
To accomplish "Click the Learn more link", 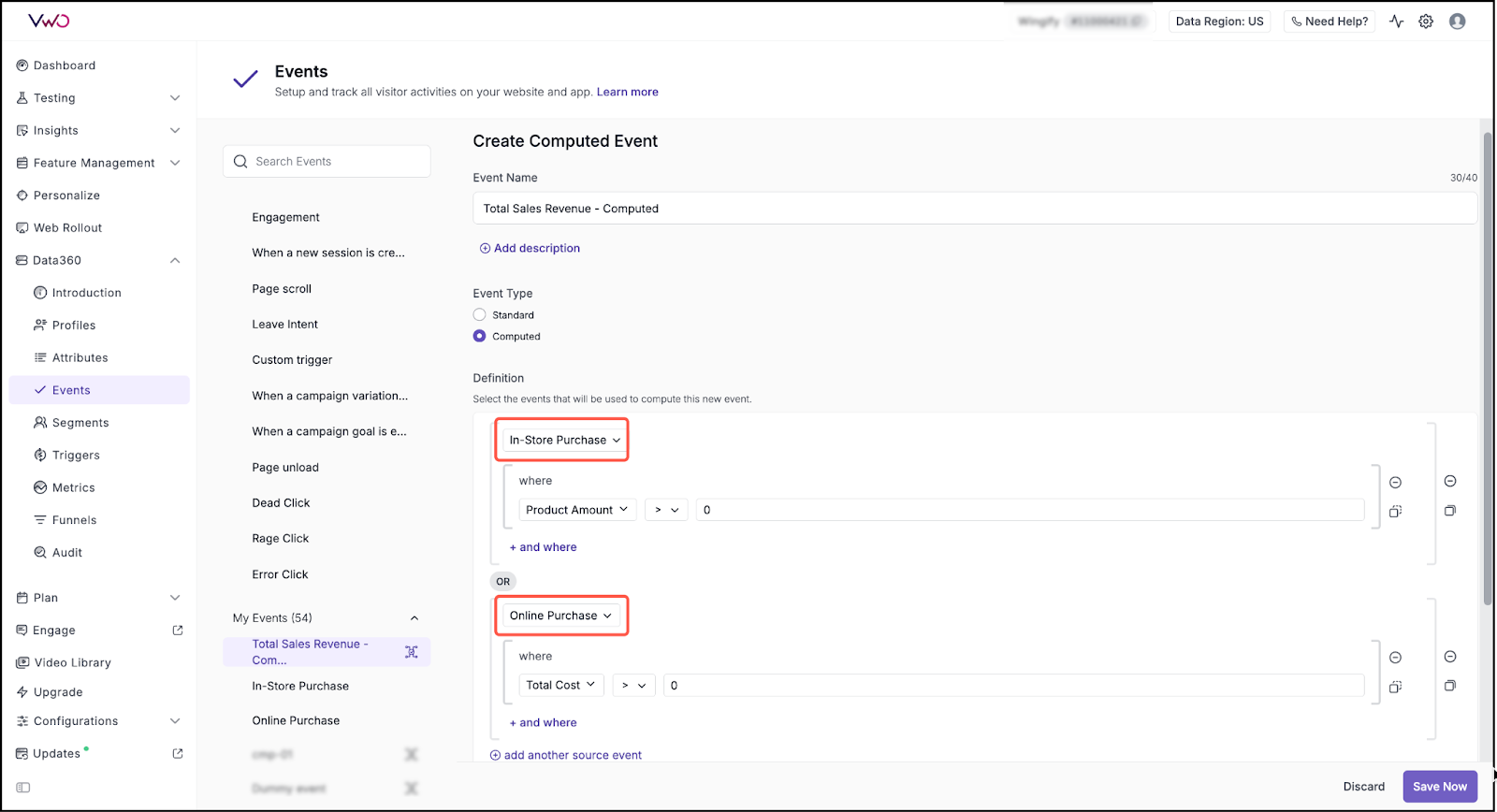I will point(628,92).
